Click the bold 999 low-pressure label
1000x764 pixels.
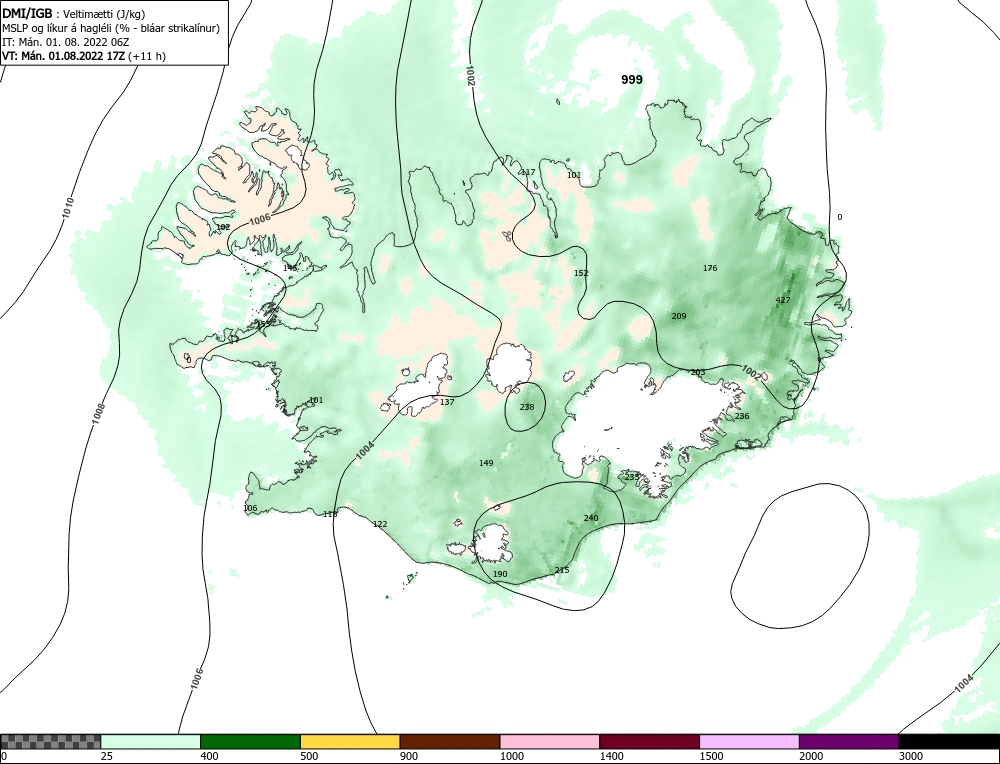(x=632, y=80)
